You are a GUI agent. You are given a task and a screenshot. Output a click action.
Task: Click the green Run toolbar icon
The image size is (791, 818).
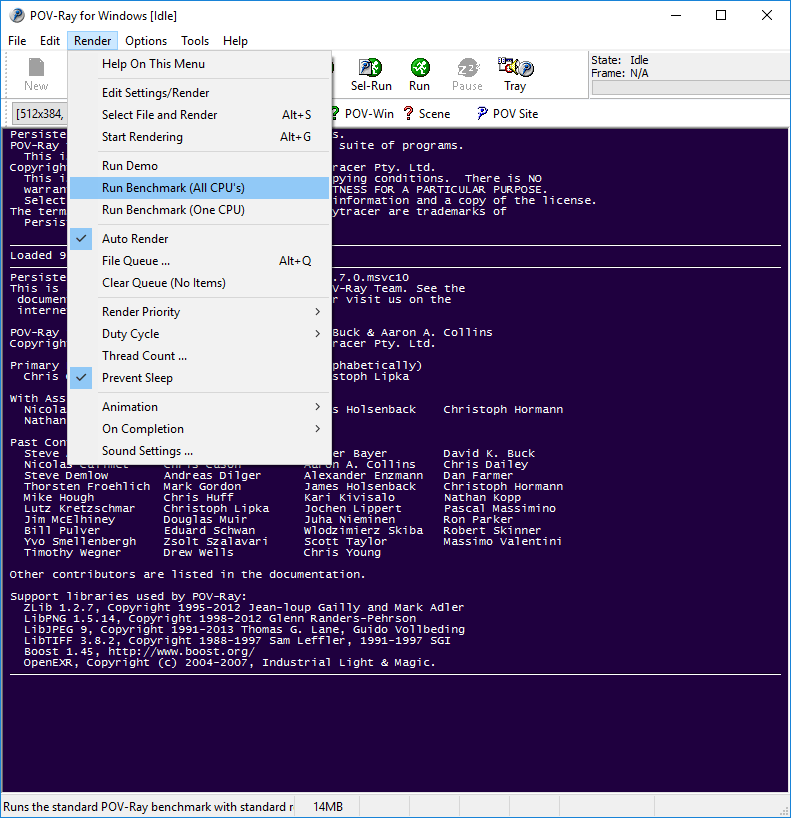pos(420,75)
